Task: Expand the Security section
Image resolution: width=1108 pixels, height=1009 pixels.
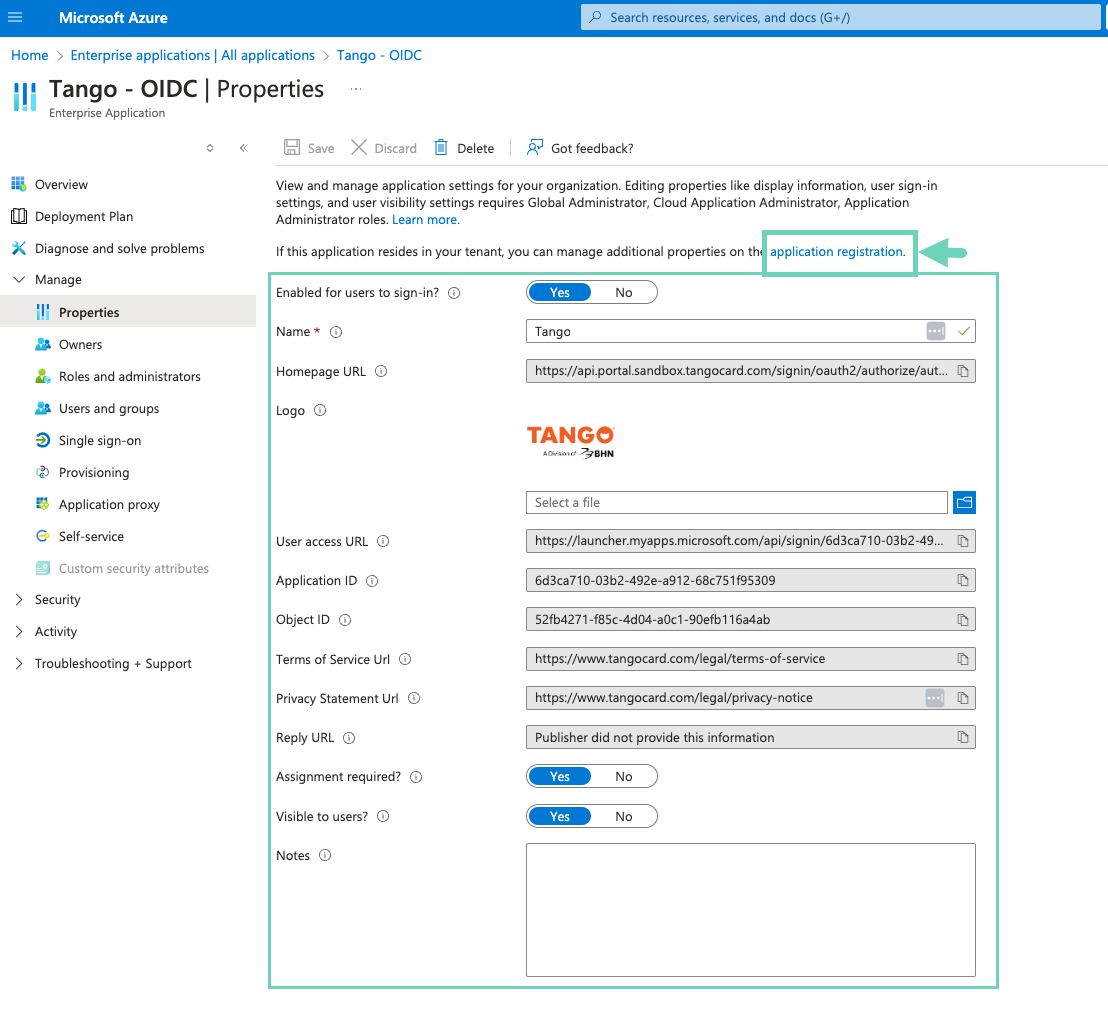Action: point(19,599)
